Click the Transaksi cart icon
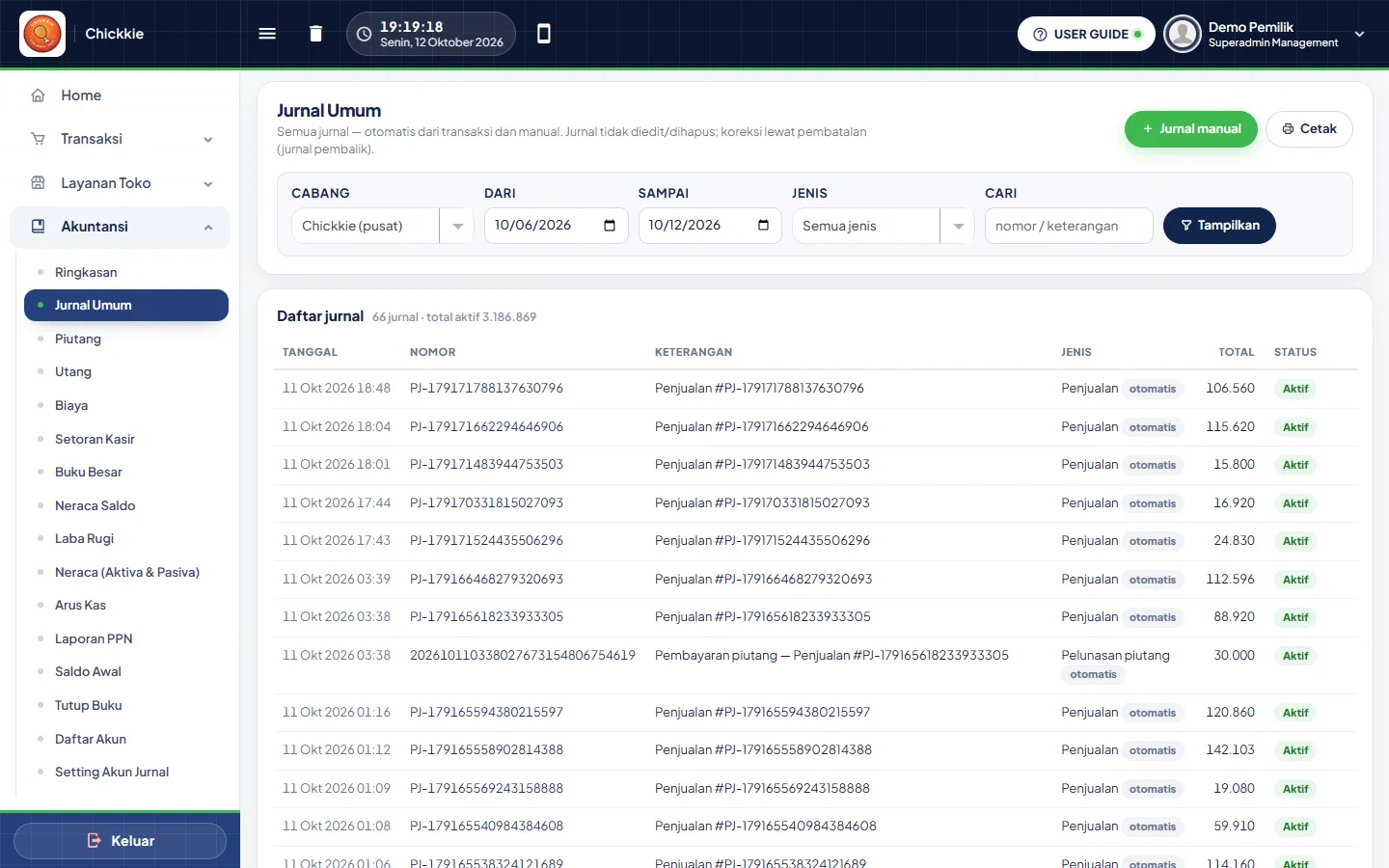Image resolution: width=1389 pixels, height=868 pixels. tap(39, 139)
